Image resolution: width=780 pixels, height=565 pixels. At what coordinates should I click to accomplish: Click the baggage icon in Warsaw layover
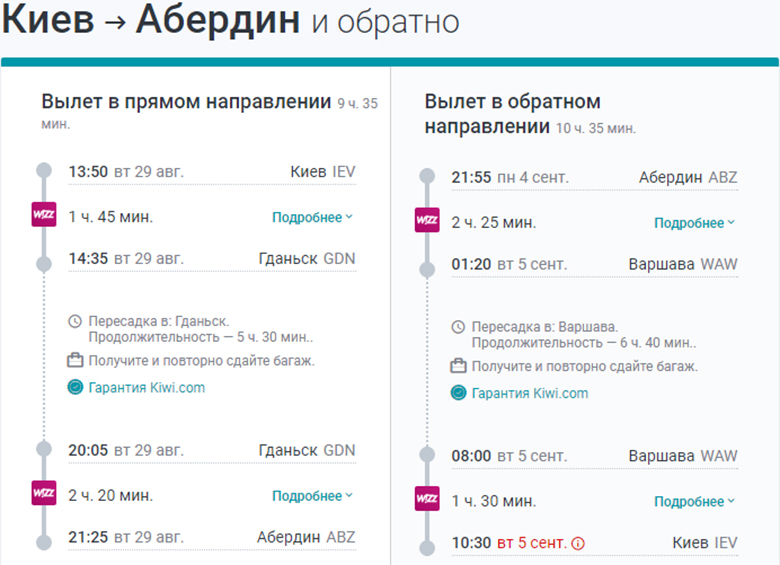click(458, 366)
